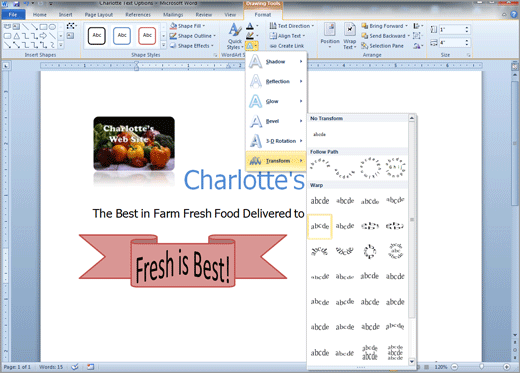Click the spelling check icon in status bar

tap(75, 367)
